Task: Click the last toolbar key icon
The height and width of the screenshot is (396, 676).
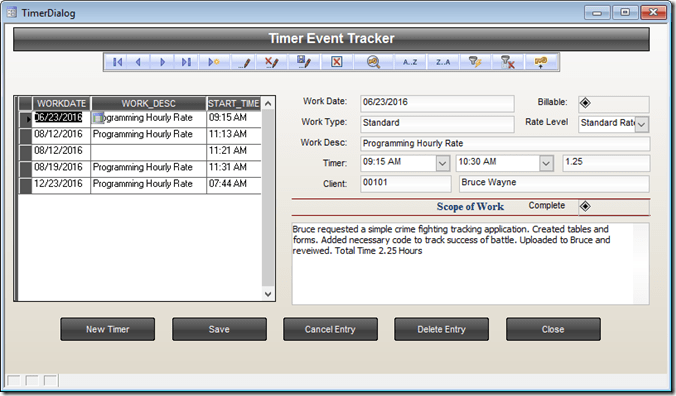Action: (x=541, y=62)
